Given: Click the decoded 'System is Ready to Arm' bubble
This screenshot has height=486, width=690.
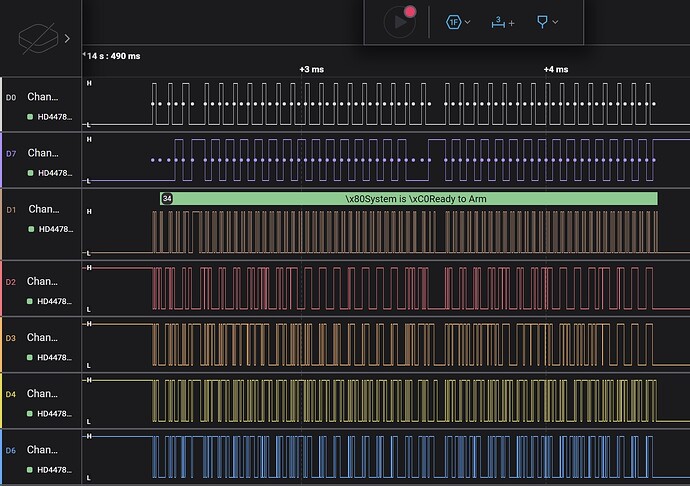Looking at the screenshot, I should click(x=409, y=199).
